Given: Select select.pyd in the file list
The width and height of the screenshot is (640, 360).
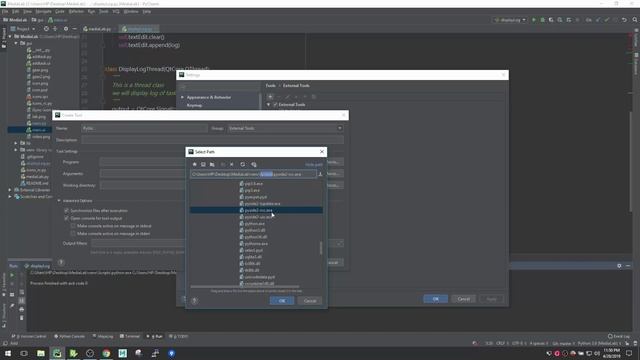Looking at the screenshot, I should (253, 250).
